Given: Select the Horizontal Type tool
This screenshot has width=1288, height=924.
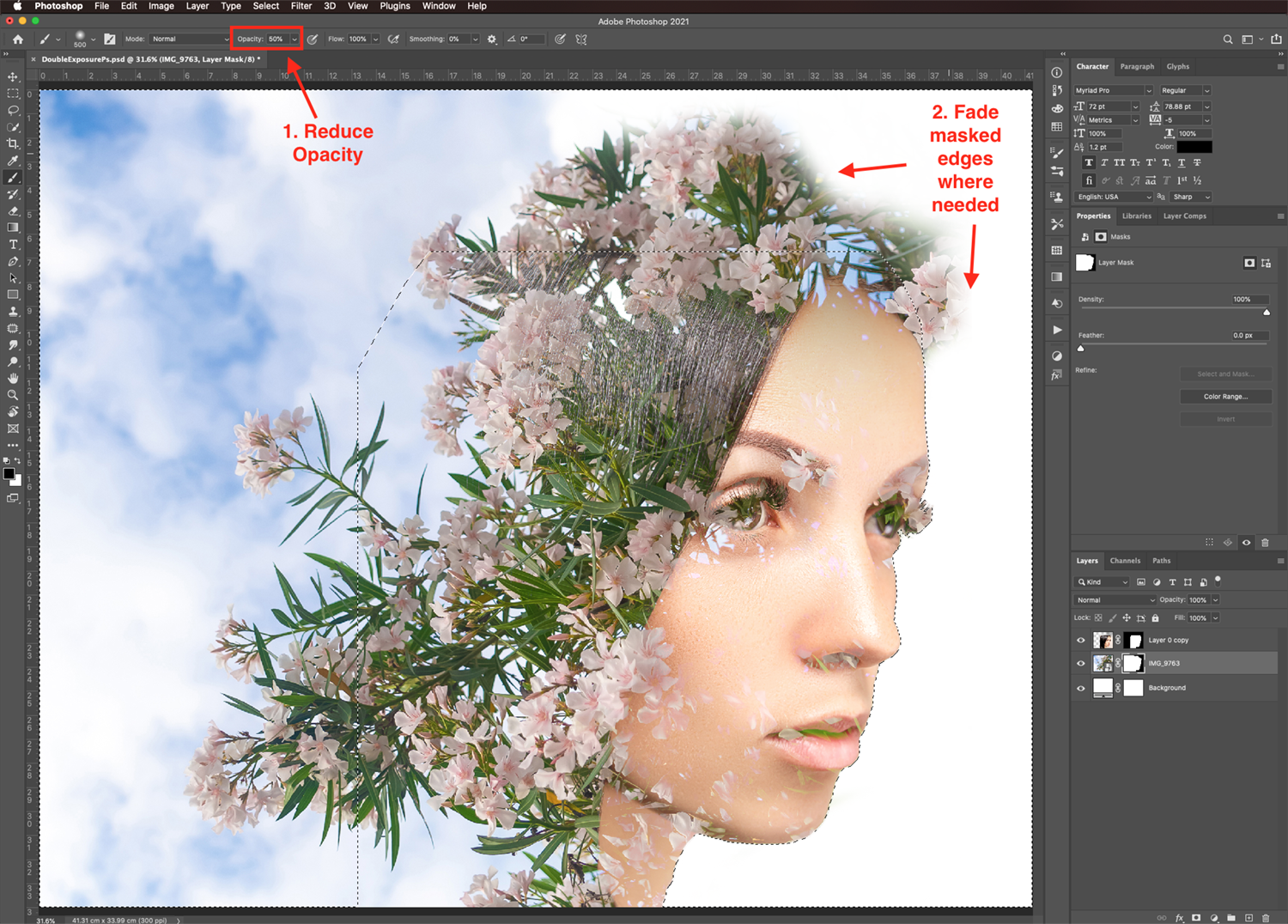Looking at the screenshot, I should pyautogui.click(x=13, y=245).
